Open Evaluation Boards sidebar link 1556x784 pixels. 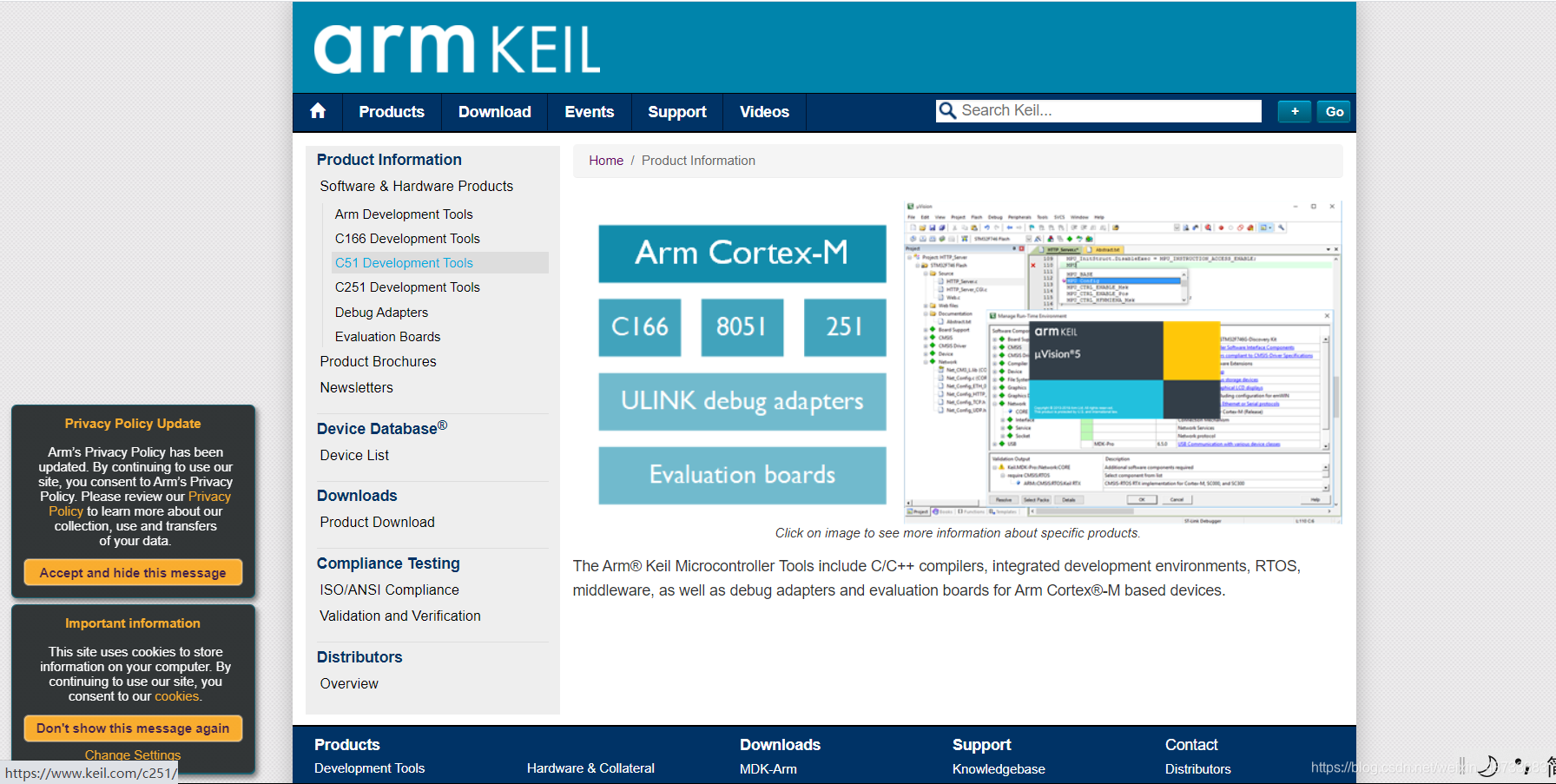coord(387,337)
